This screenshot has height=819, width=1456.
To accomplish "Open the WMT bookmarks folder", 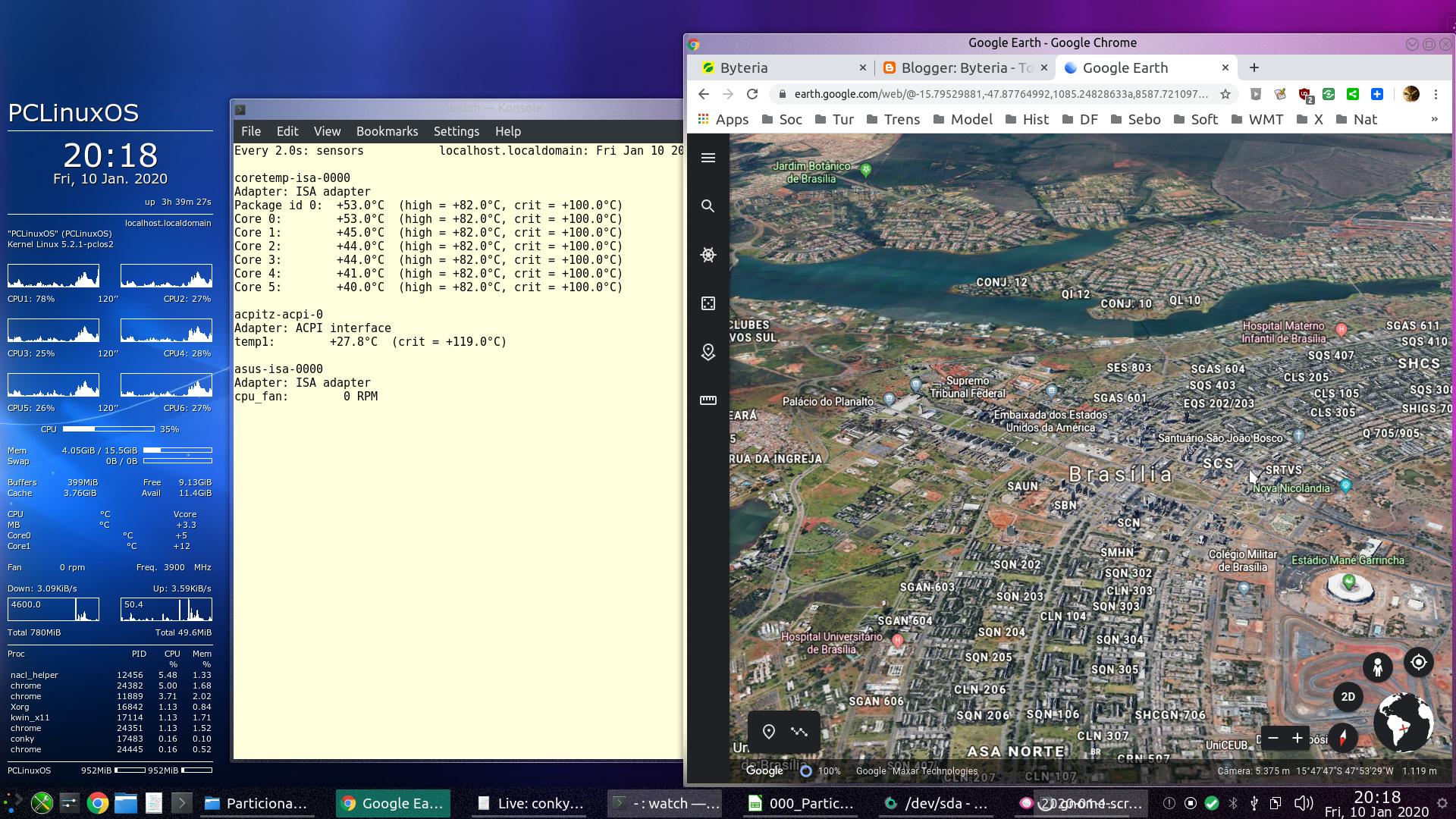I will coord(1257,119).
